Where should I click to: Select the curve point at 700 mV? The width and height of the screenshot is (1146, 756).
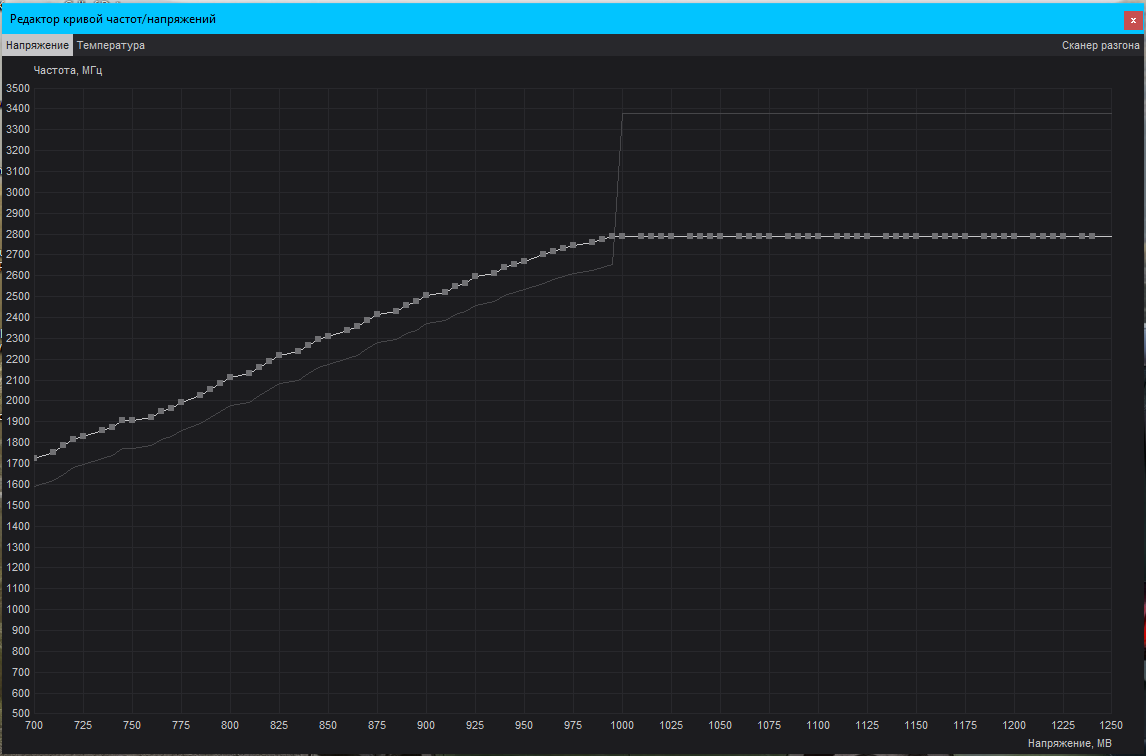tap(34, 458)
